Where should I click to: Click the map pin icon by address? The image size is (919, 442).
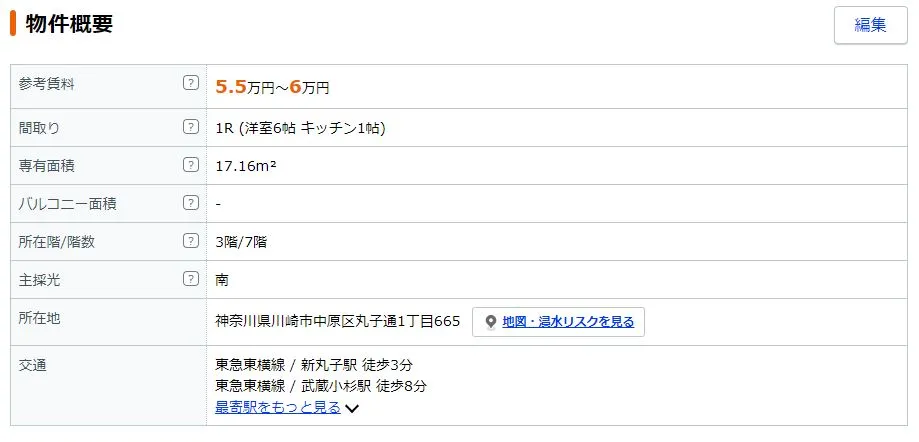[491, 322]
